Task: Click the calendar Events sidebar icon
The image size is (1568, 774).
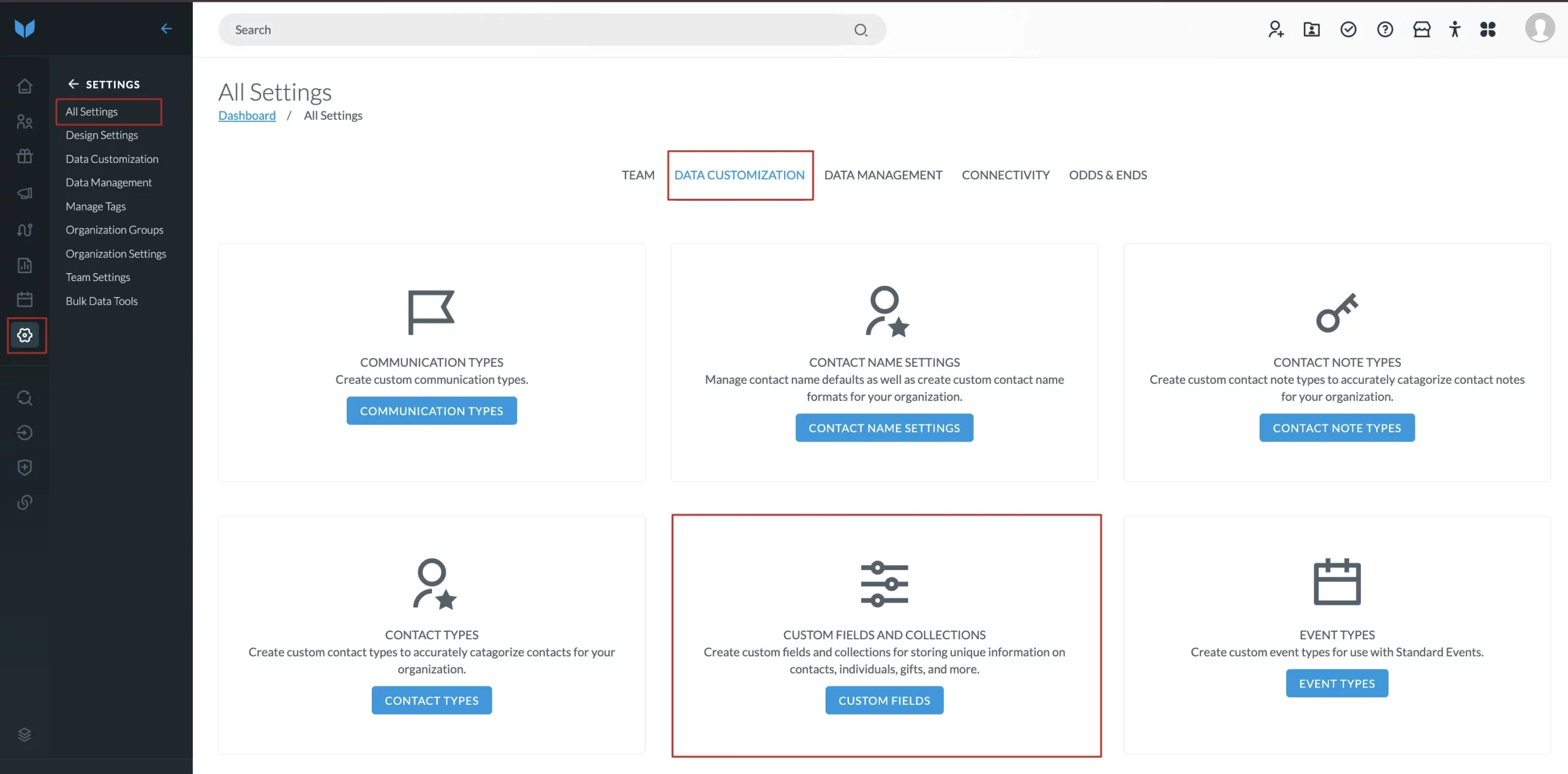Action: tap(24, 299)
